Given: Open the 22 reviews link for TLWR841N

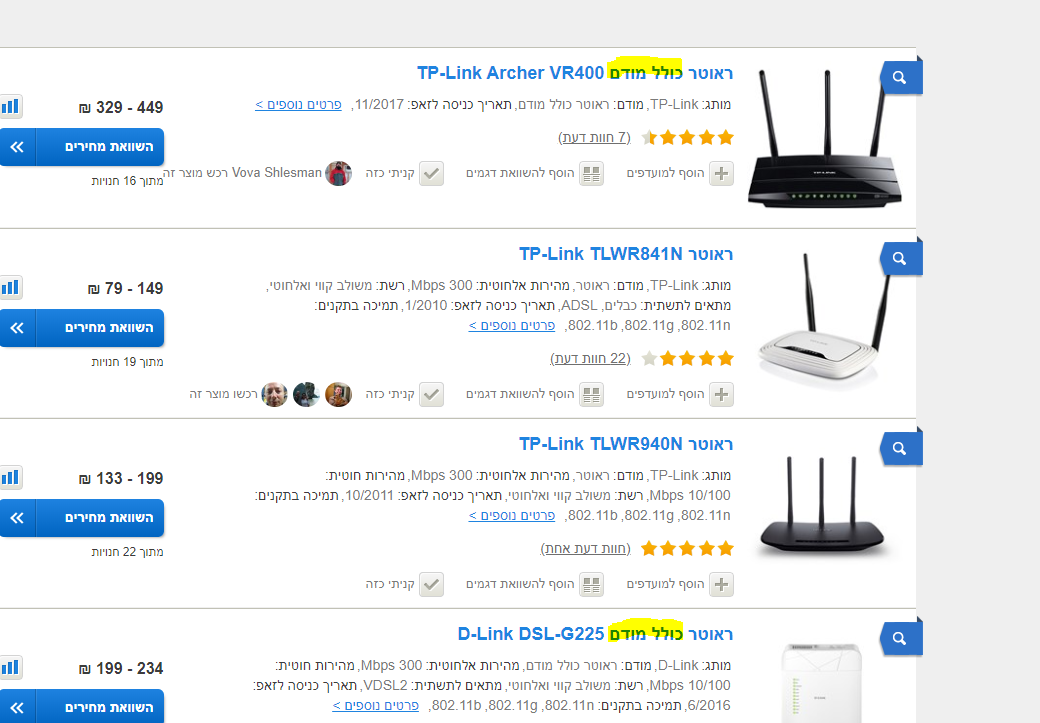Looking at the screenshot, I should tap(590, 358).
